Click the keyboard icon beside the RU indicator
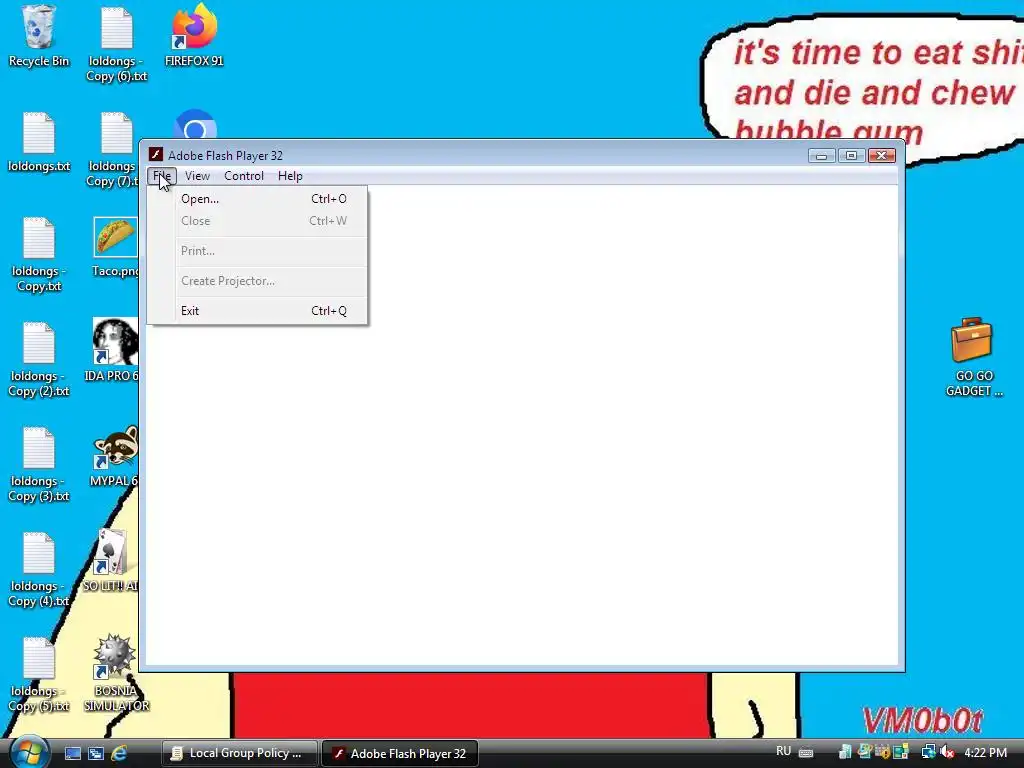Screen dimensions: 1024x768 (x=806, y=753)
